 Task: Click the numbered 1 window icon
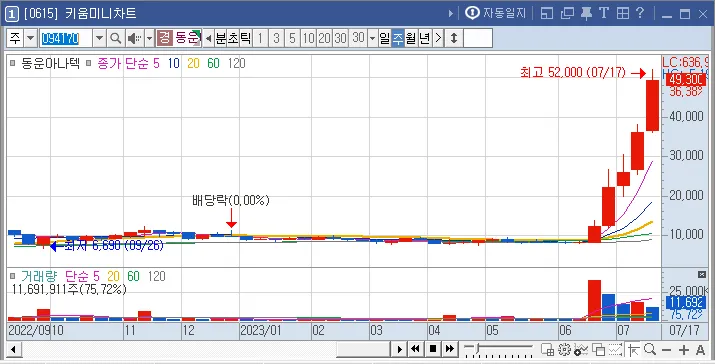pyautogui.click(x=11, y=14)
